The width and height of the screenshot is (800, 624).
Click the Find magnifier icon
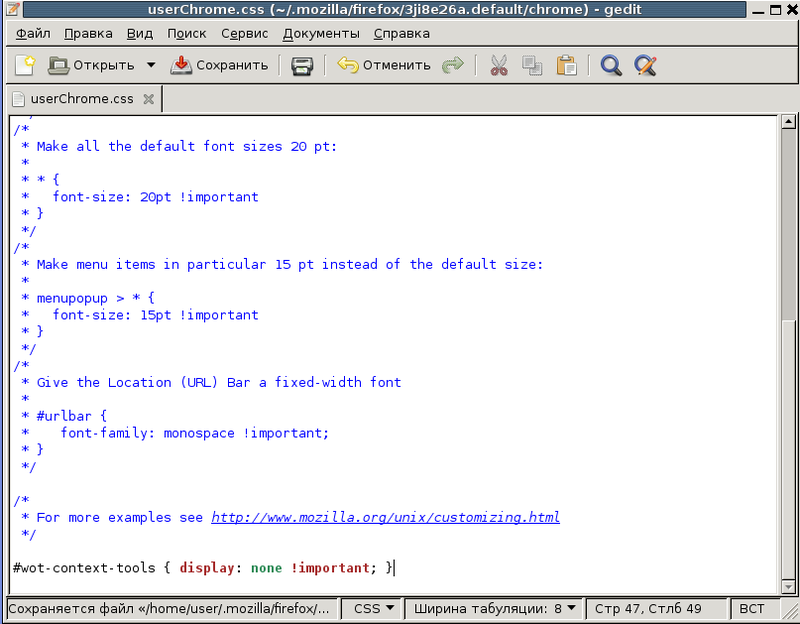pyautogui.click(x=611, y=66)
